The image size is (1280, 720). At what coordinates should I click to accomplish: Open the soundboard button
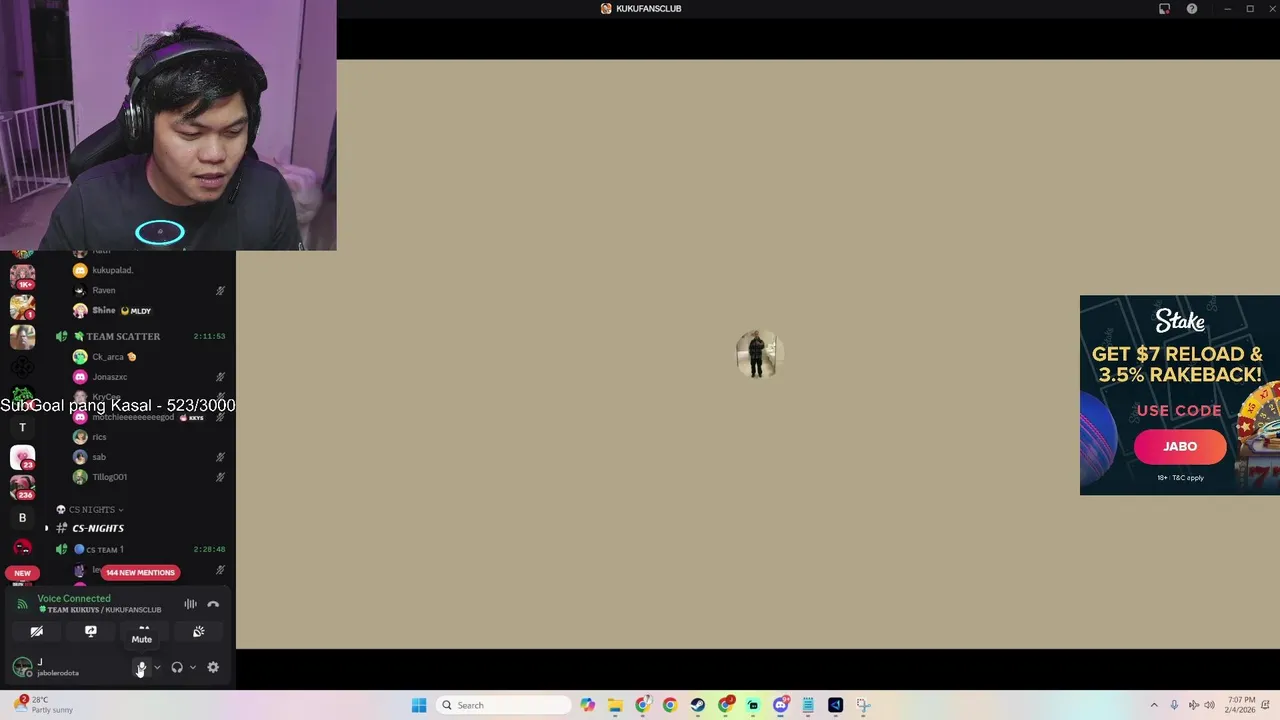198,631
